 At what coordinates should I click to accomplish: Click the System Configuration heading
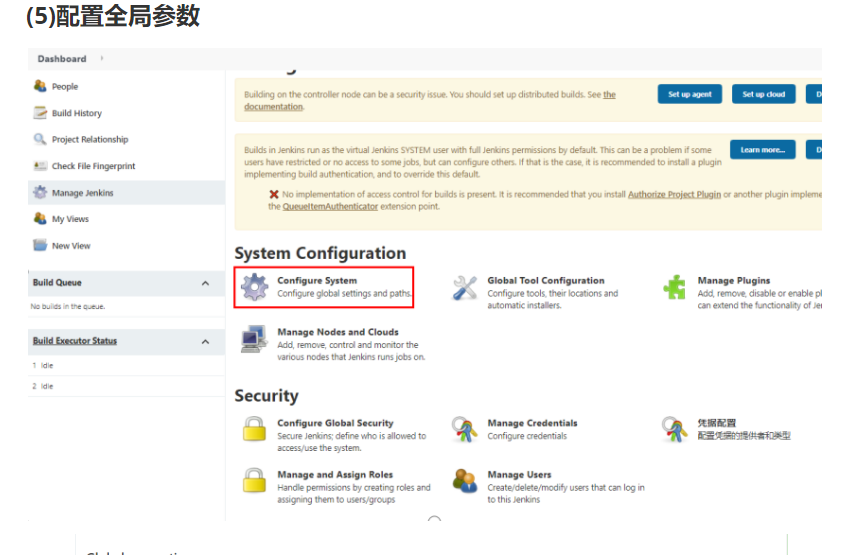[x=320, y=253]
